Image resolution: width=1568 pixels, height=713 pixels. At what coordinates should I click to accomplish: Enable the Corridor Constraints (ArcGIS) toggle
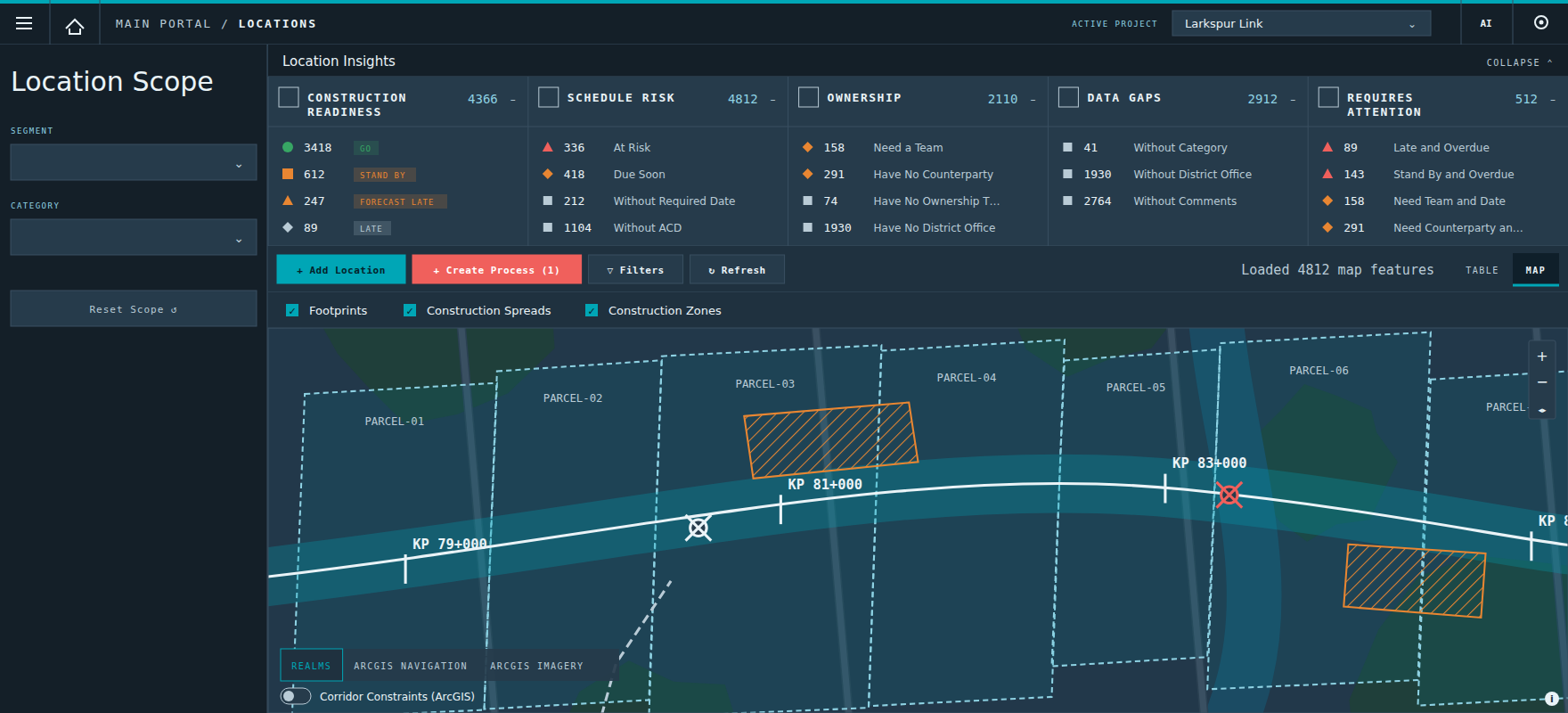click(296, 696)
